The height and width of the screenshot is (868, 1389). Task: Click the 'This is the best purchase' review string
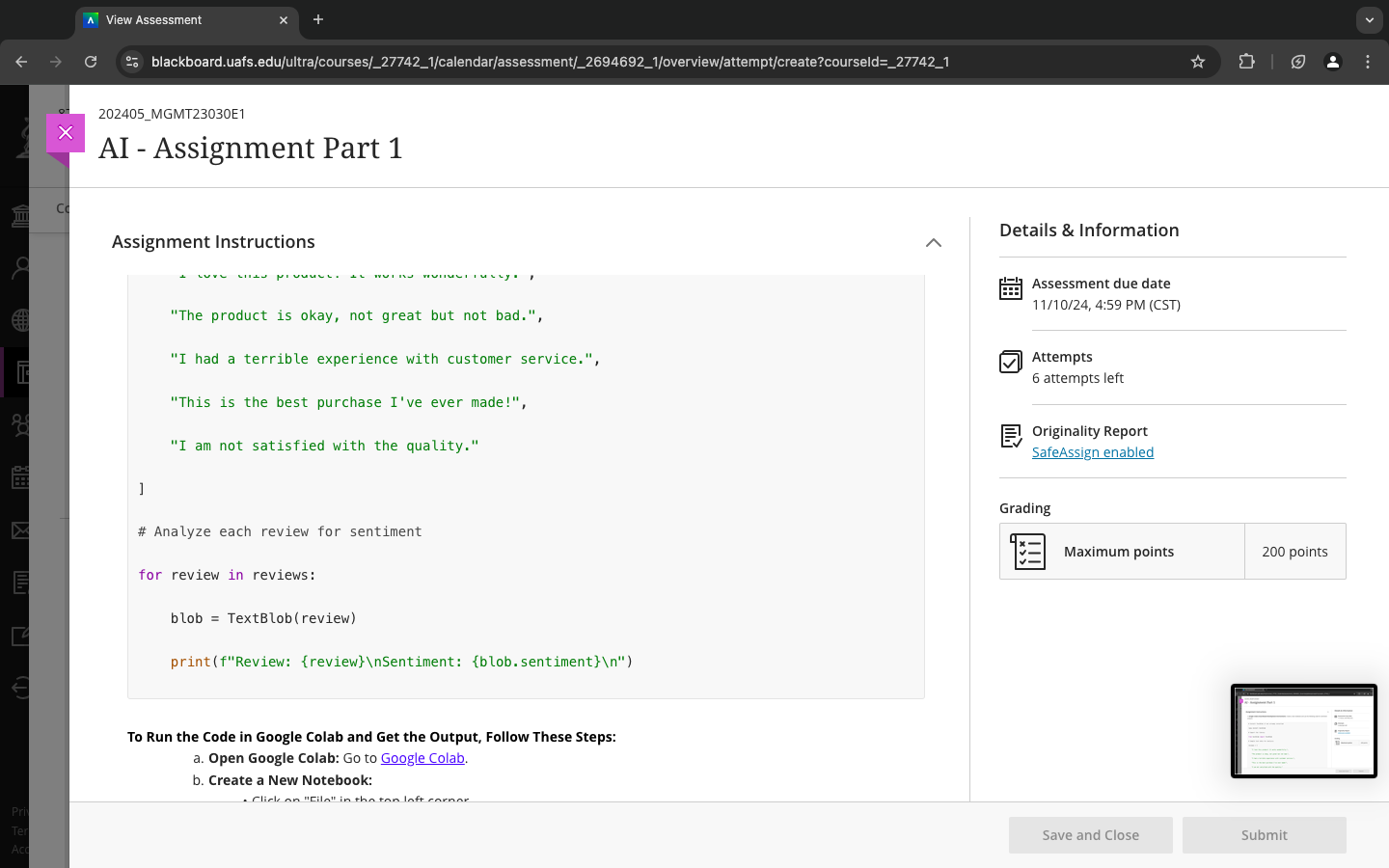pyautogui.click(x=348, y=402)
